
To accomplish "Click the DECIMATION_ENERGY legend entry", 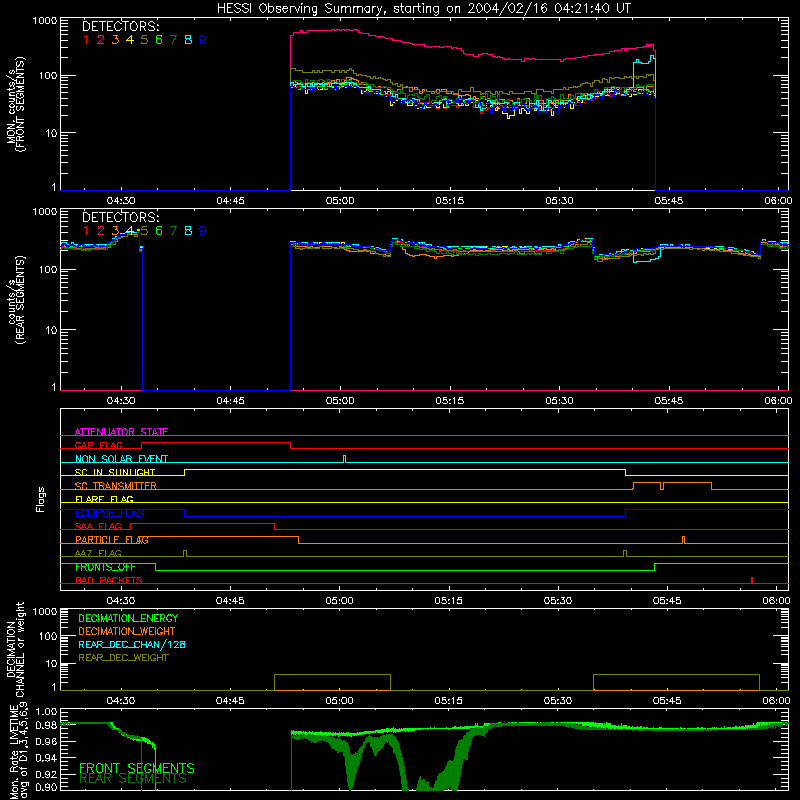I will [128, 618].
